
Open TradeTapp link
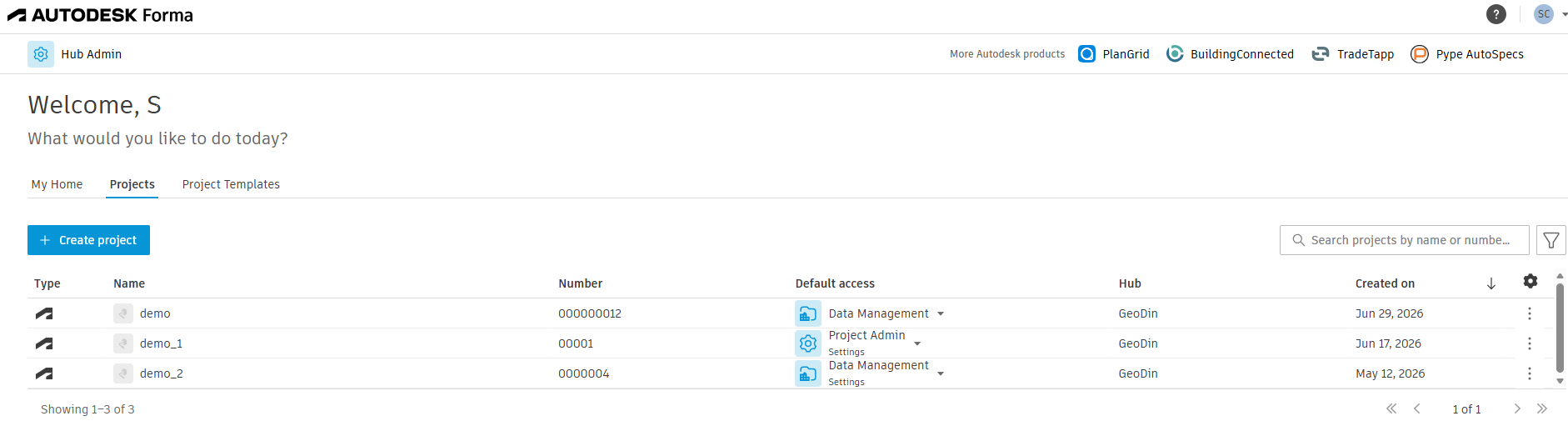[1365, 54]
